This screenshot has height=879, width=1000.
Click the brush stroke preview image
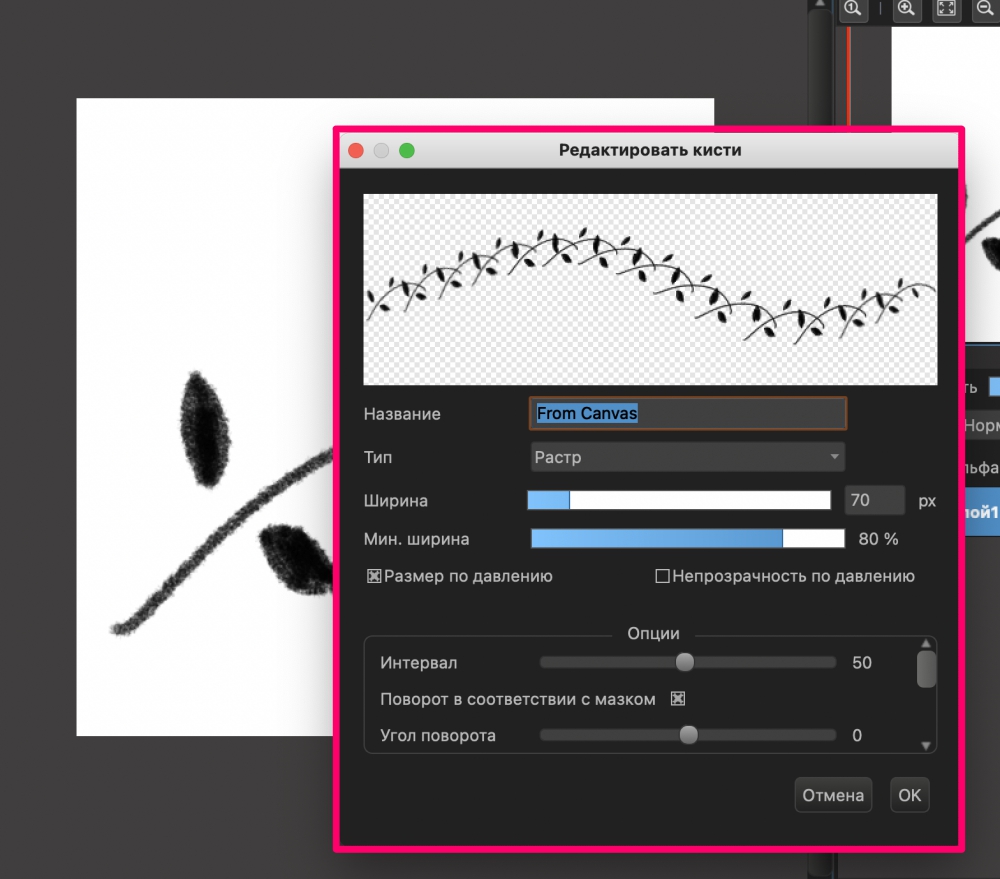click(x=651, y=288)
